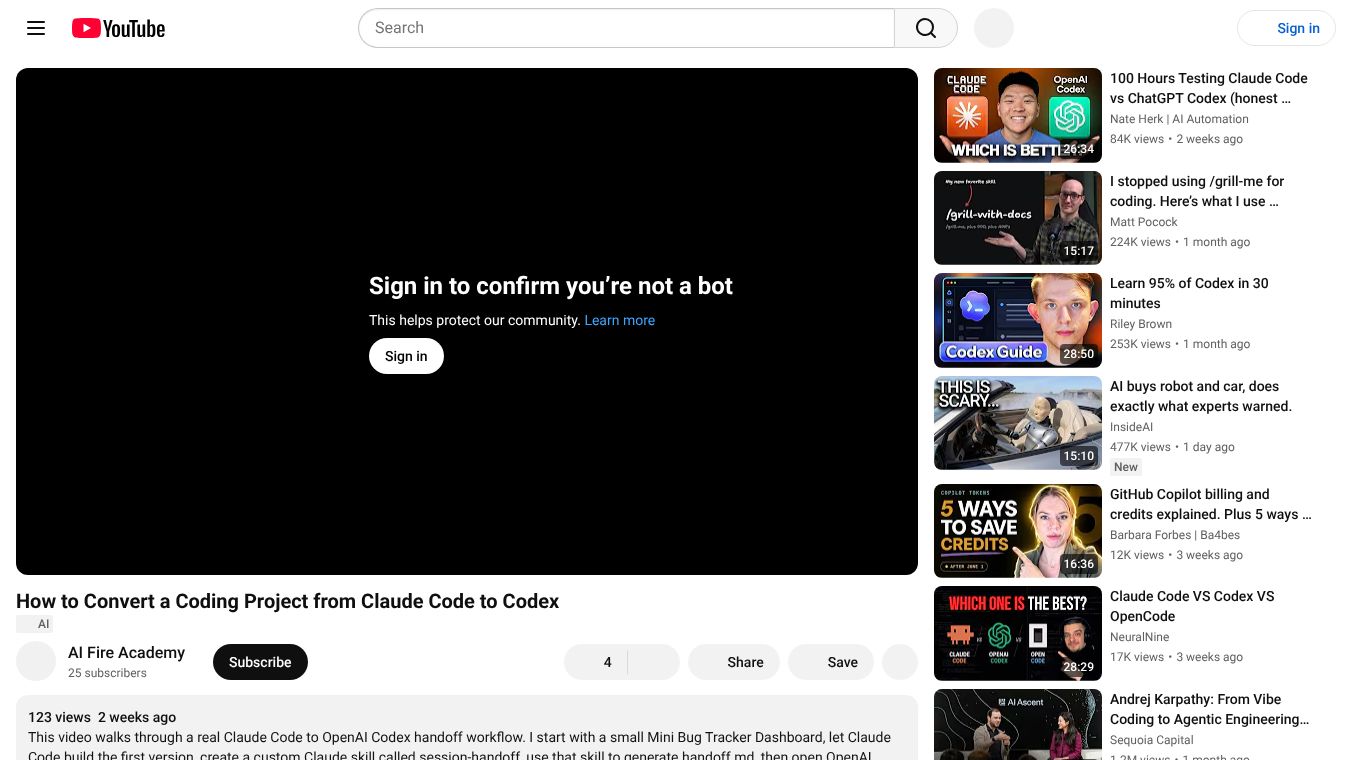Open the AI Ascent Karpathy thumbnail
Screen dimensions: 1352x760
1018,724
